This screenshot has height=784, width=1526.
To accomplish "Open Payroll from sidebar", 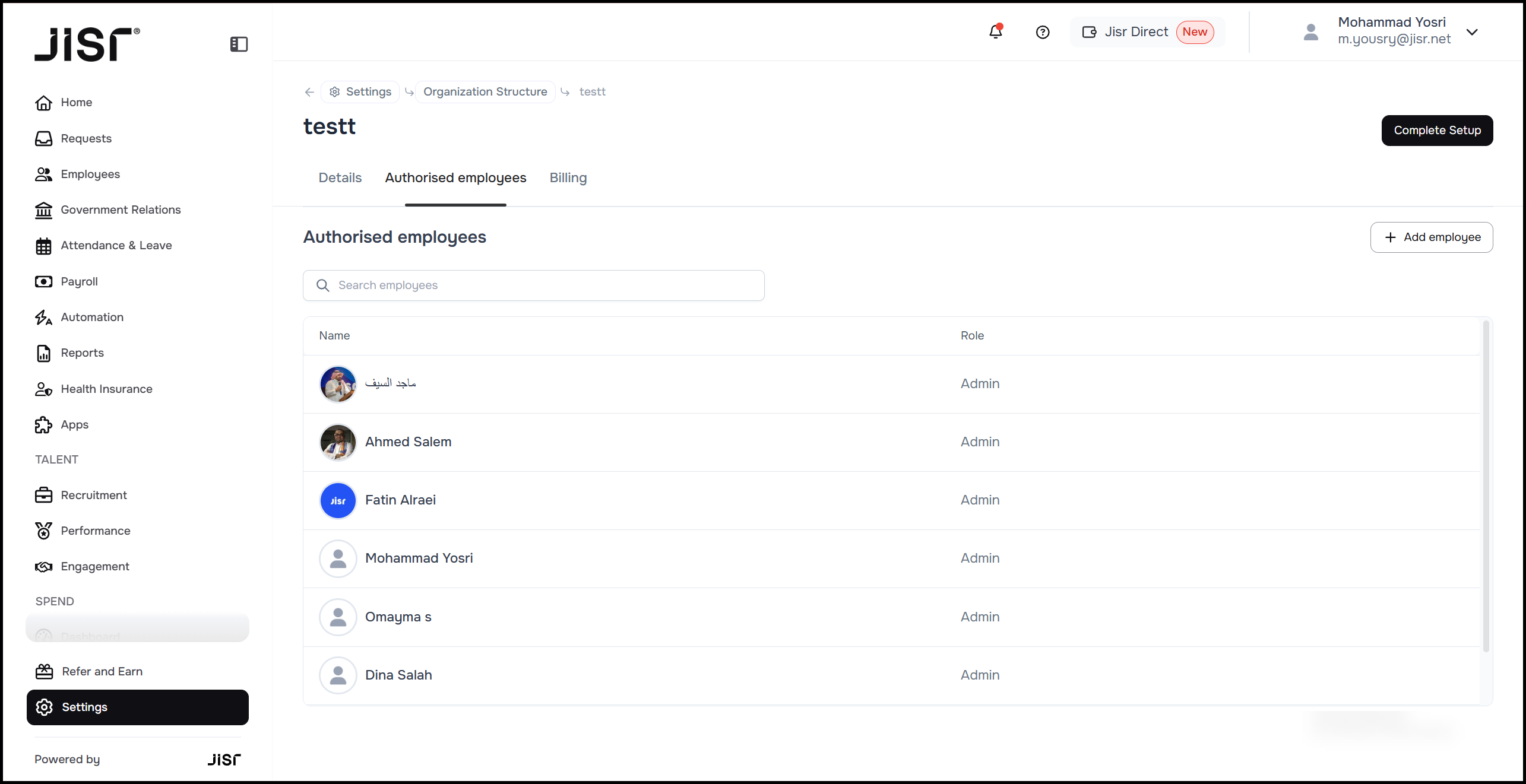I will point(79,281).
